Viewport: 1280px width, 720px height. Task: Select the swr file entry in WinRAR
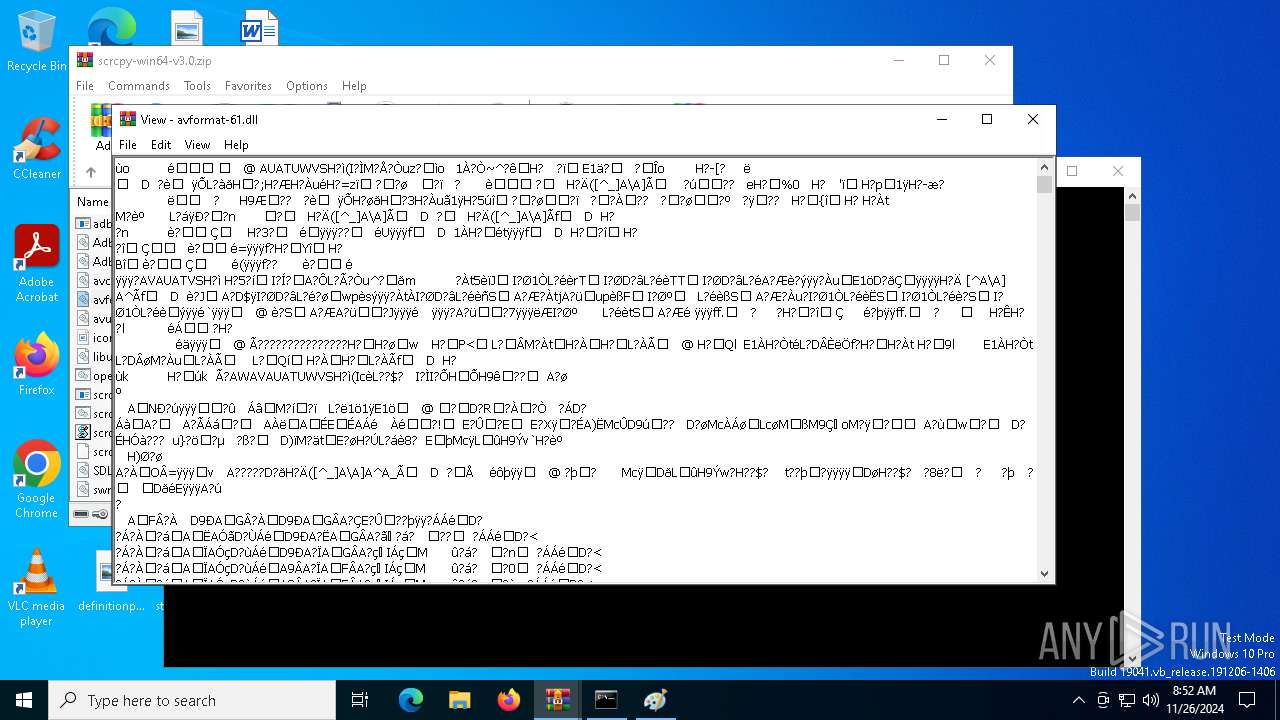(x=94, y=490)
